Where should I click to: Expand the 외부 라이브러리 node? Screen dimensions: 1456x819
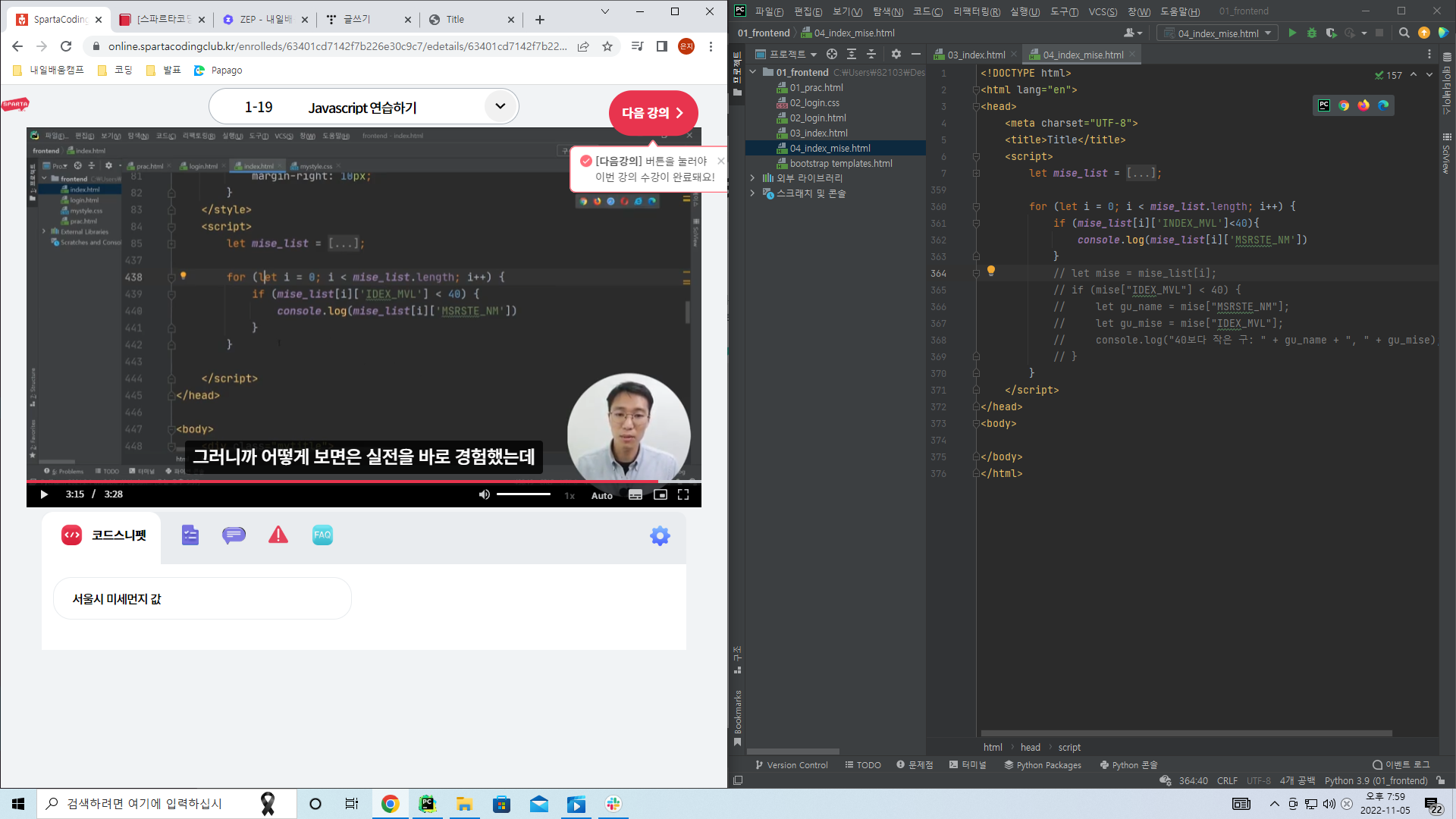click(x=753, y=178)
